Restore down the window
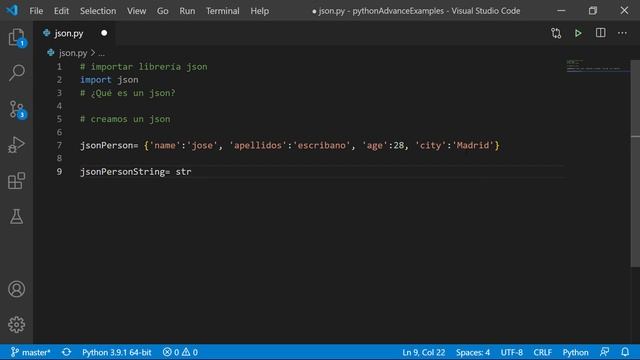 click(x=593, y=11)
